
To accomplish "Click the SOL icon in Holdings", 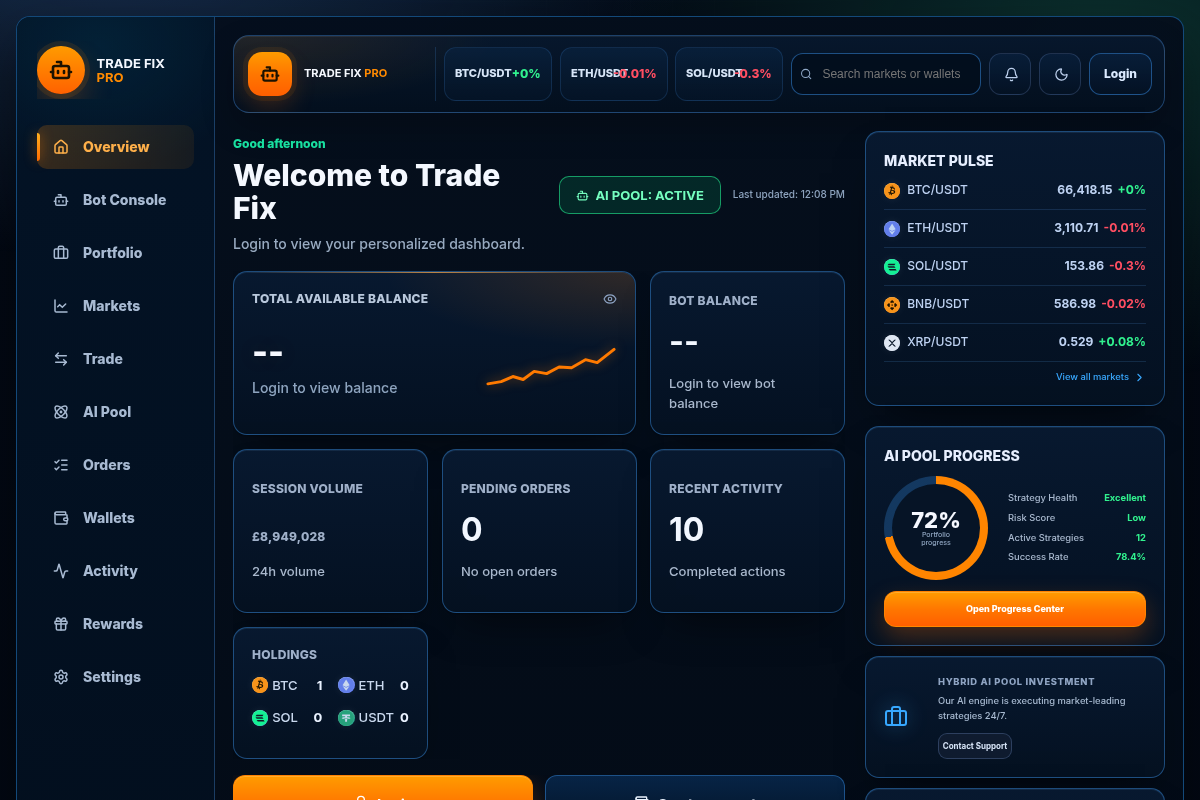I will (x=260, y=717).
